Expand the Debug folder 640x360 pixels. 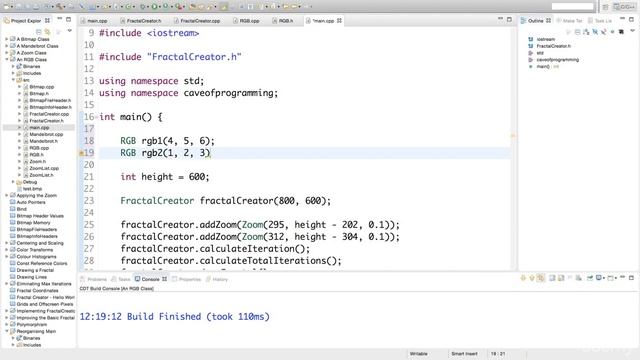13,182
